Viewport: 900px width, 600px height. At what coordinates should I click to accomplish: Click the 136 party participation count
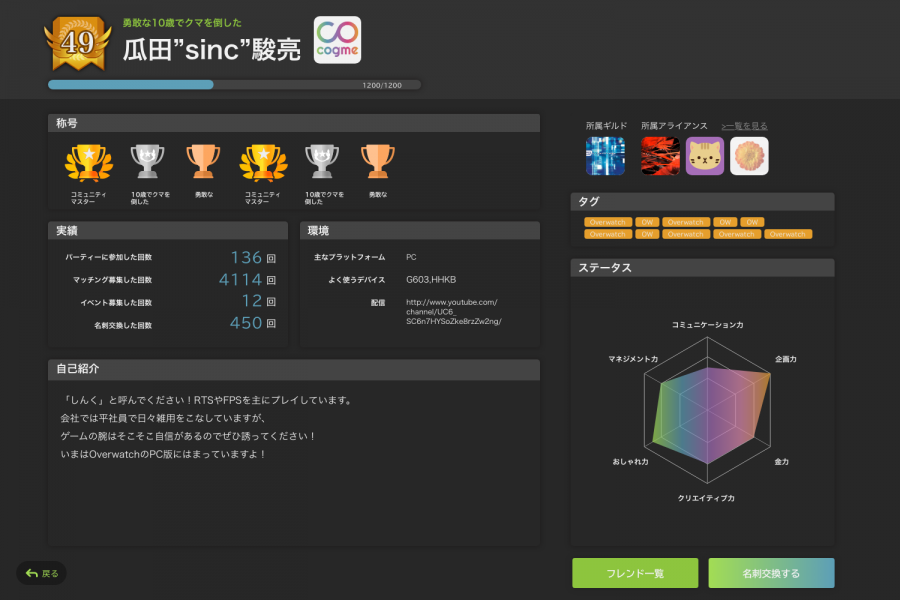pyautogui.click(x=246, y=257)
